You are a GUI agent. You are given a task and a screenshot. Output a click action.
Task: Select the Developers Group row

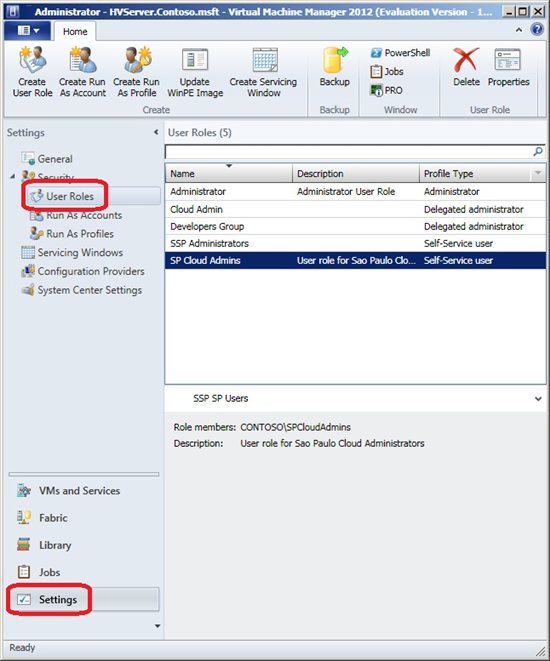(355, 226)
